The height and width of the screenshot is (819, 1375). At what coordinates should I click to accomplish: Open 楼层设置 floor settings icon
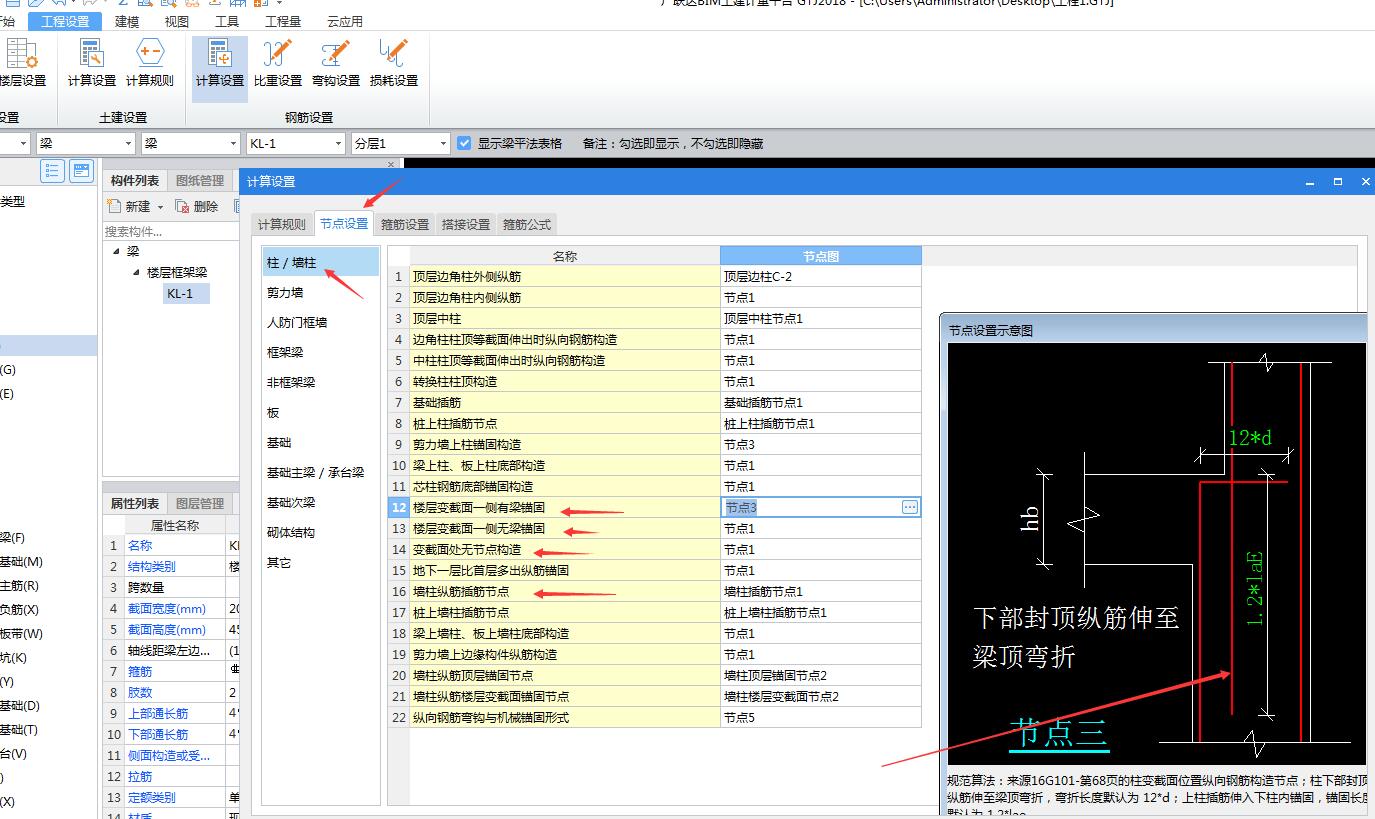20,65
